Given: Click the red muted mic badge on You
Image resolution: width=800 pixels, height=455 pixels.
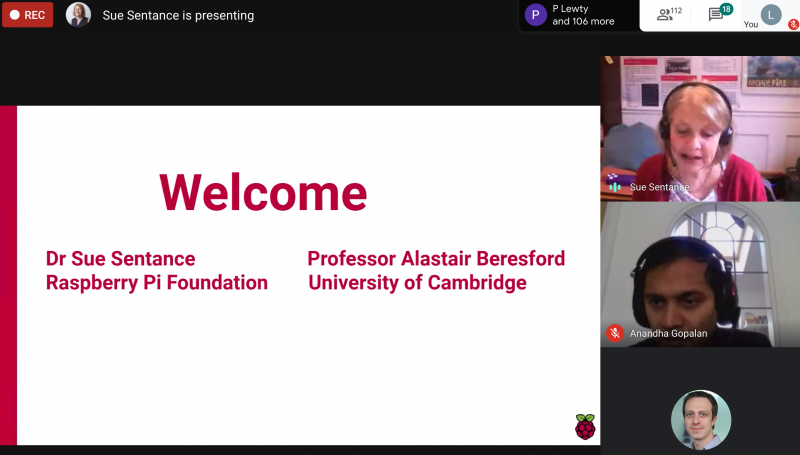Looking at the screenshot, I should (x=793, y=24).
